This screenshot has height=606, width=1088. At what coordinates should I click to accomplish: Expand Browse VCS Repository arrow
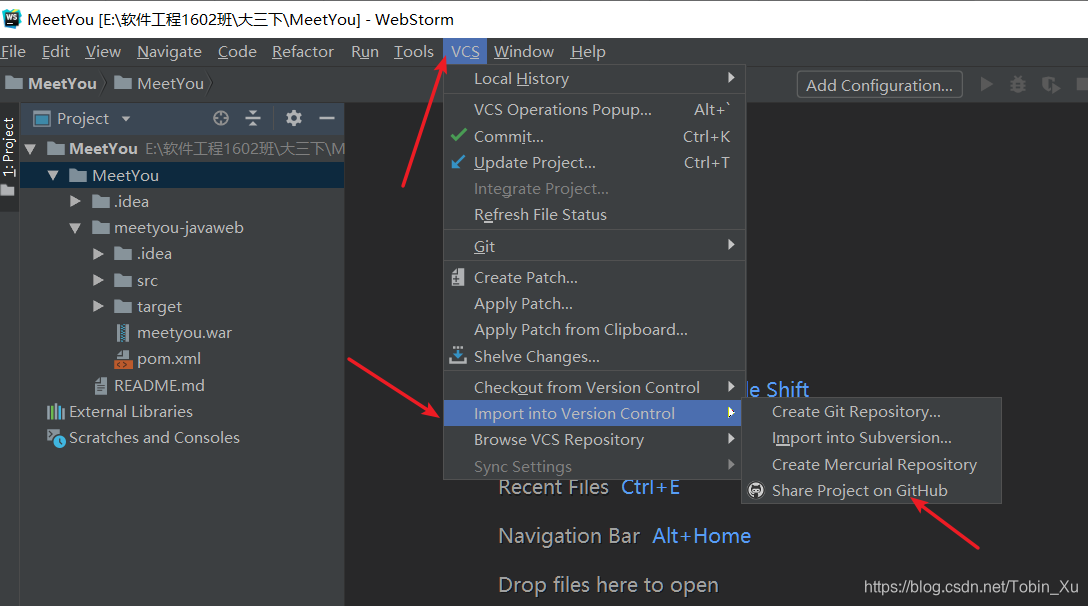pyautogui.click(x=731, y=439)
